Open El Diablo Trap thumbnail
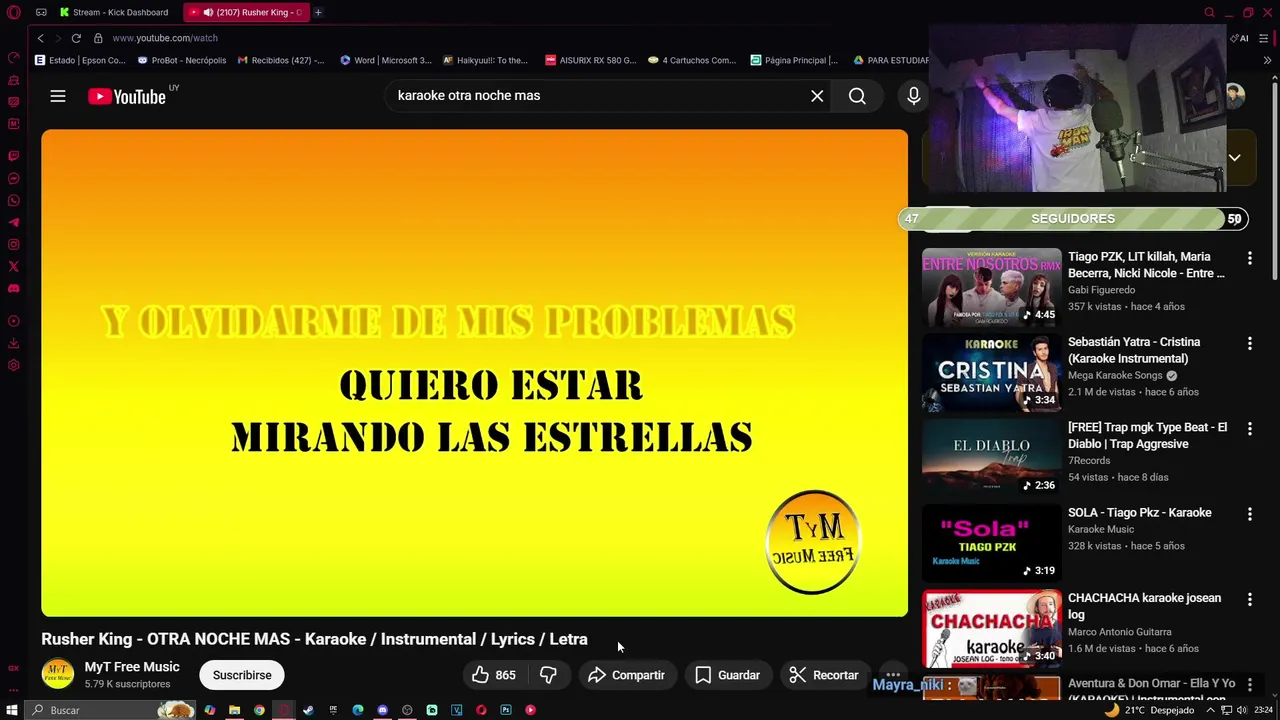Image resolution: width=1280 pixels, height=720 pixels. point(991,458)
